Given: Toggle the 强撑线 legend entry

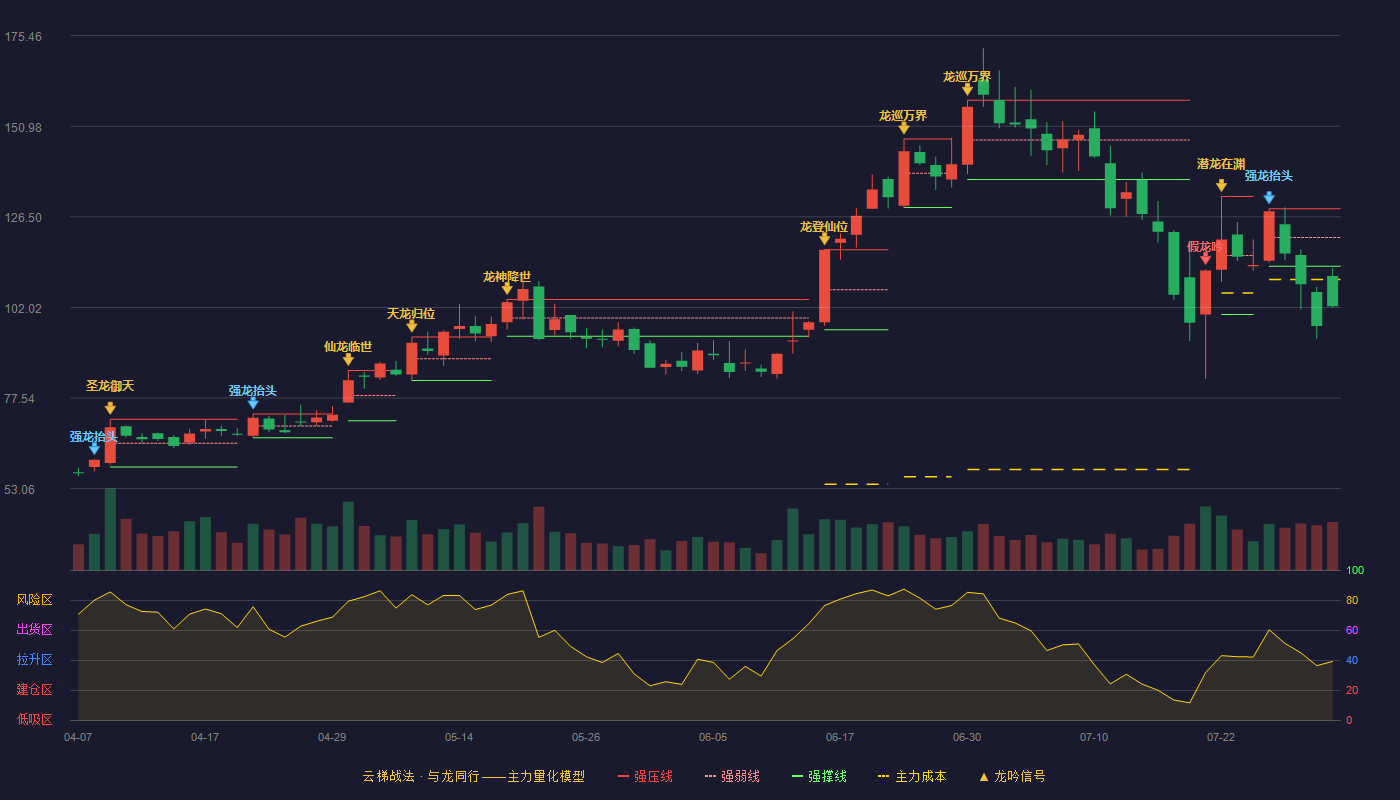Looking at the screenshot, I should [819, 776].
